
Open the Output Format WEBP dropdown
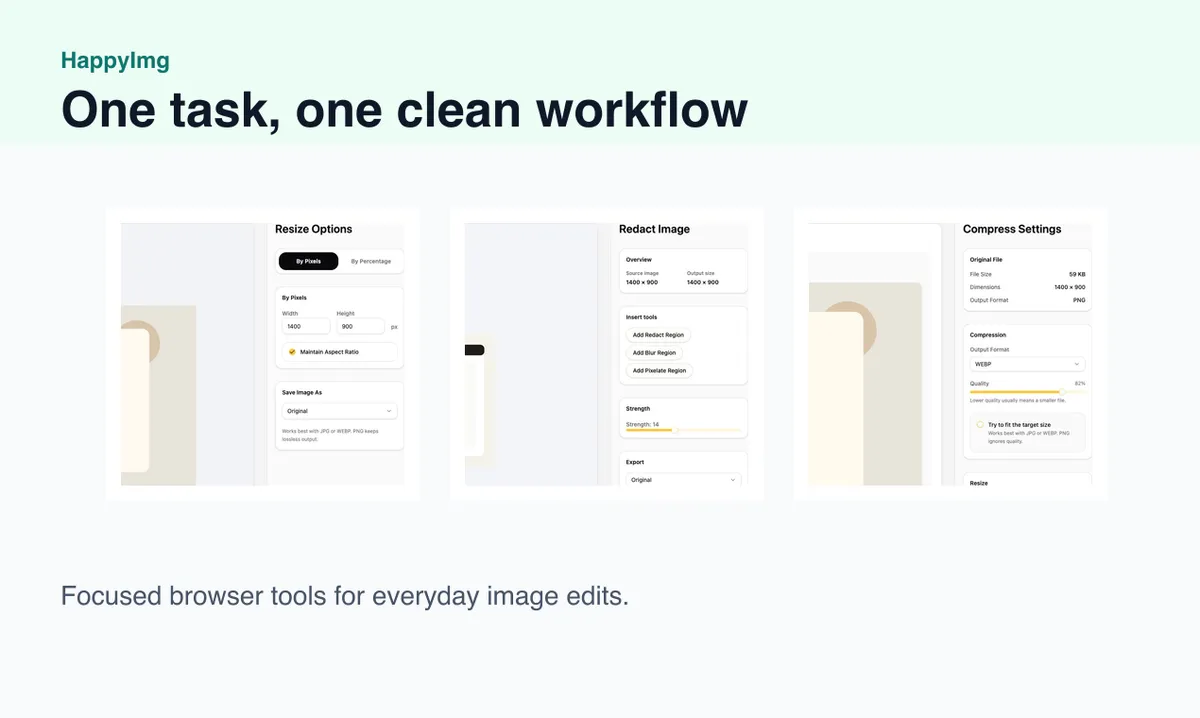(1027, 364)
